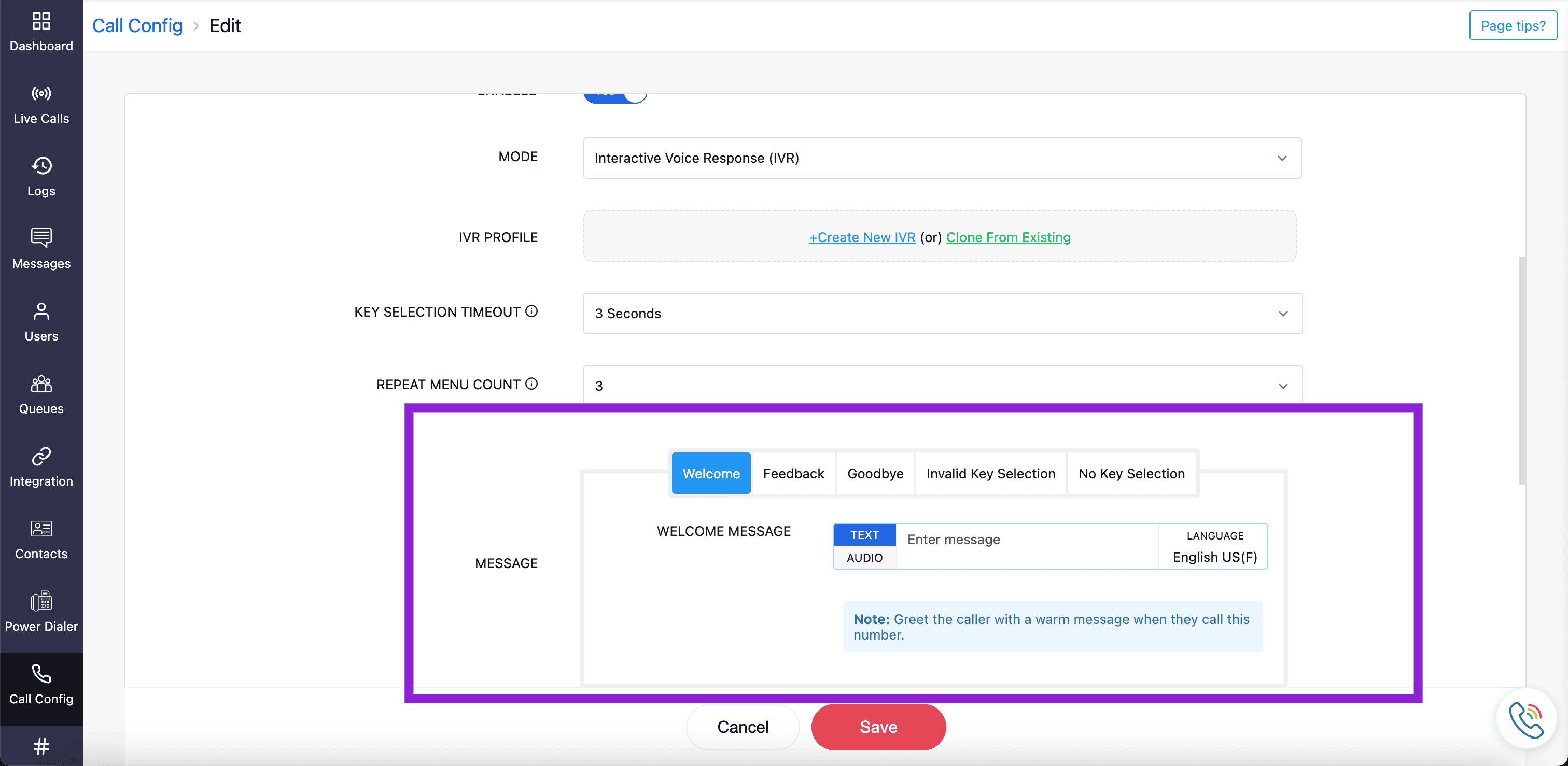The image size is (1568, 766).
Task: Open the Dashboard sidebar icon
Action: (x=41, y=22)
